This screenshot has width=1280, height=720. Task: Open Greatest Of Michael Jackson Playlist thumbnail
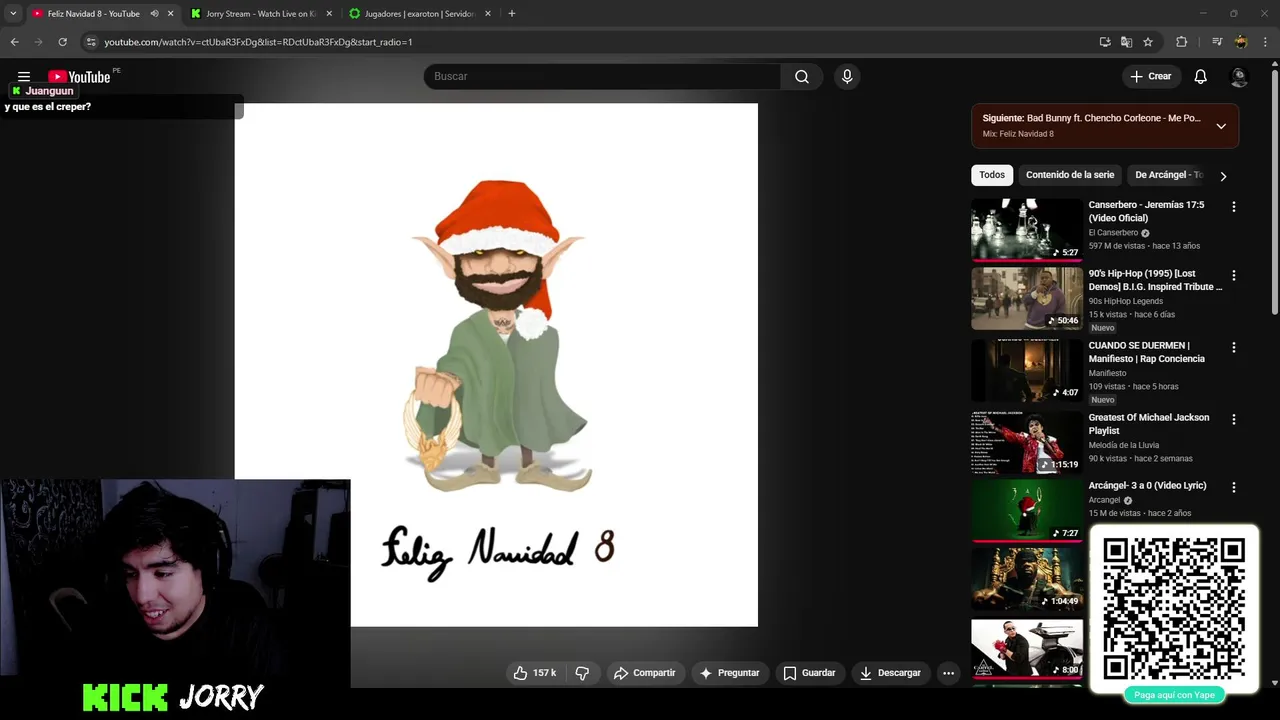click(x=1027, y=442)
